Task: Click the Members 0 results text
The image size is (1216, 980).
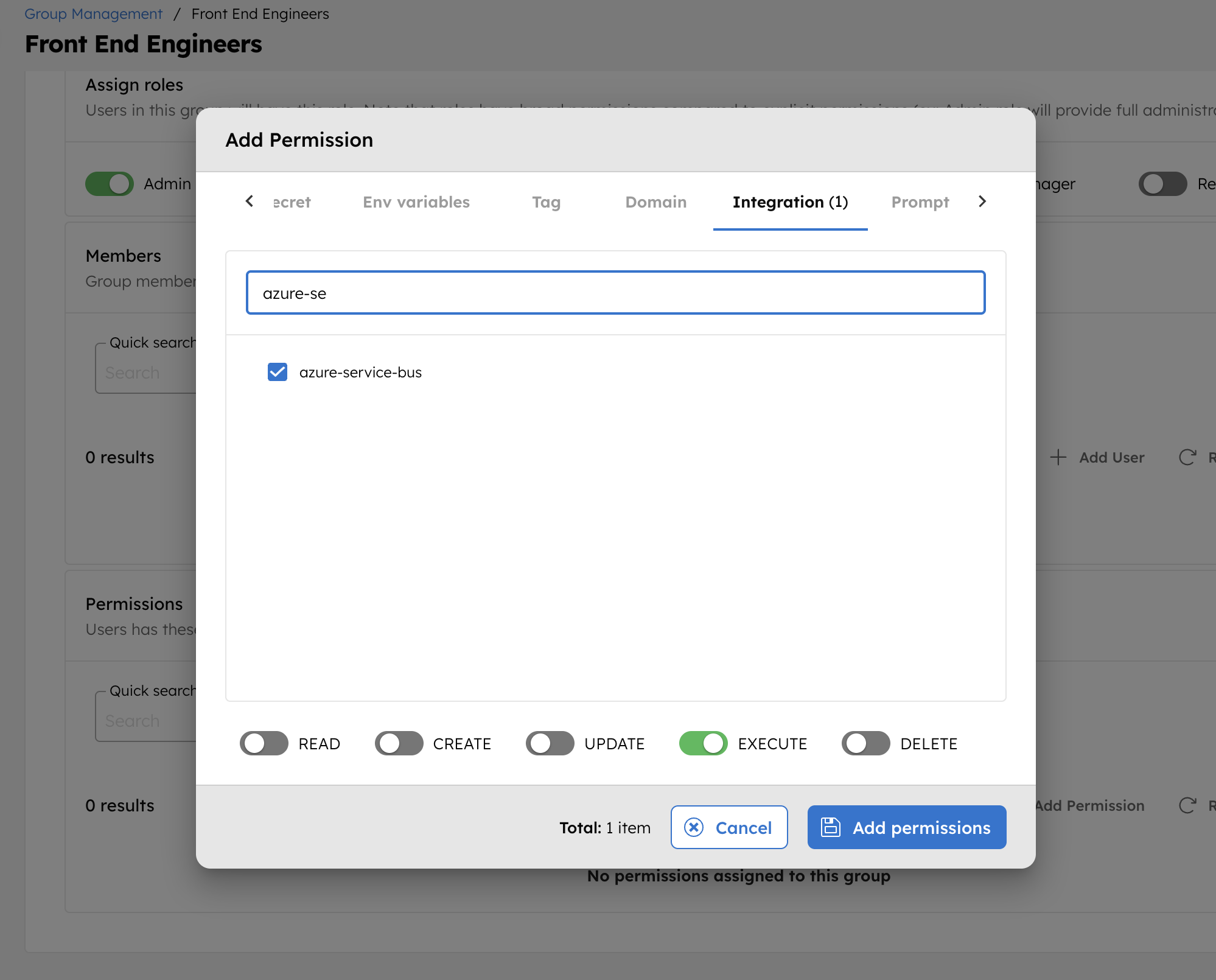Action: tap(120, 457)
